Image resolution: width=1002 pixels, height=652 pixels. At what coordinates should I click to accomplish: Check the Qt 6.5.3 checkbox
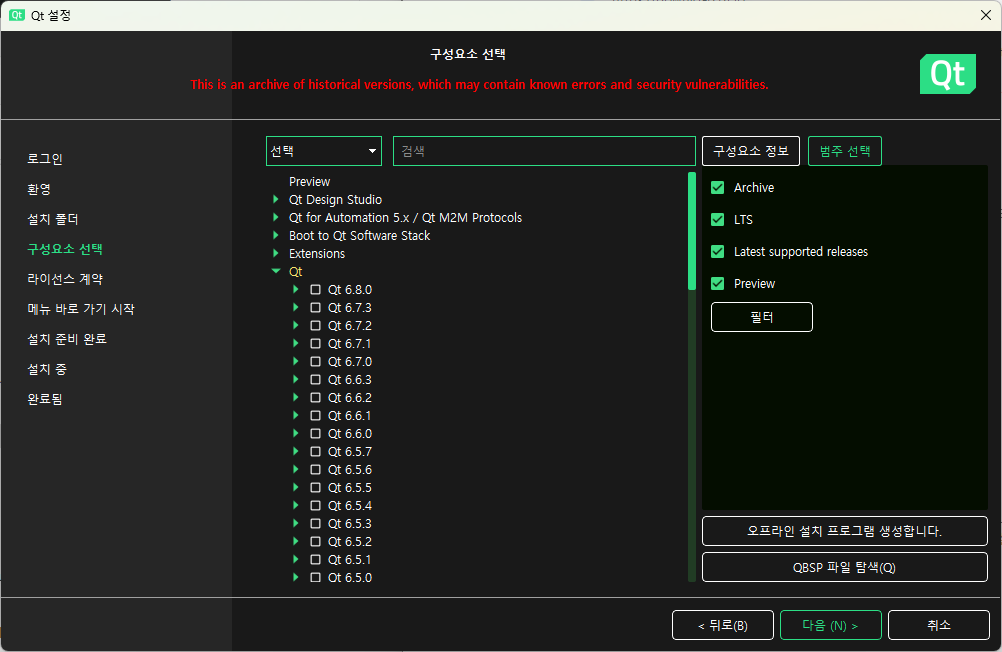pos(316,524)
